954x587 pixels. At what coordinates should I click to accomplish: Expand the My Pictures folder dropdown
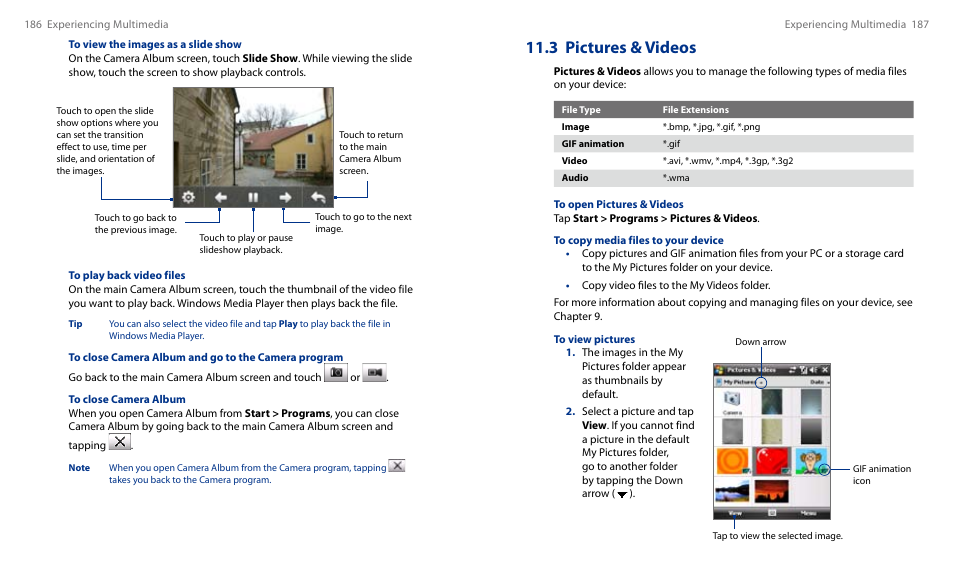(761, 383)
